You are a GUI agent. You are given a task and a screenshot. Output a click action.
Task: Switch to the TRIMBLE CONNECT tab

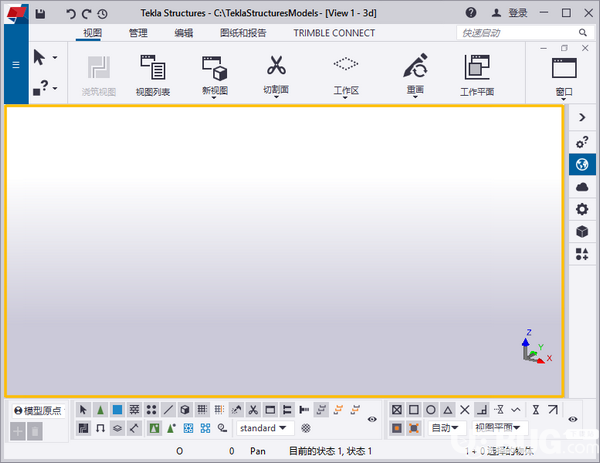334,33
